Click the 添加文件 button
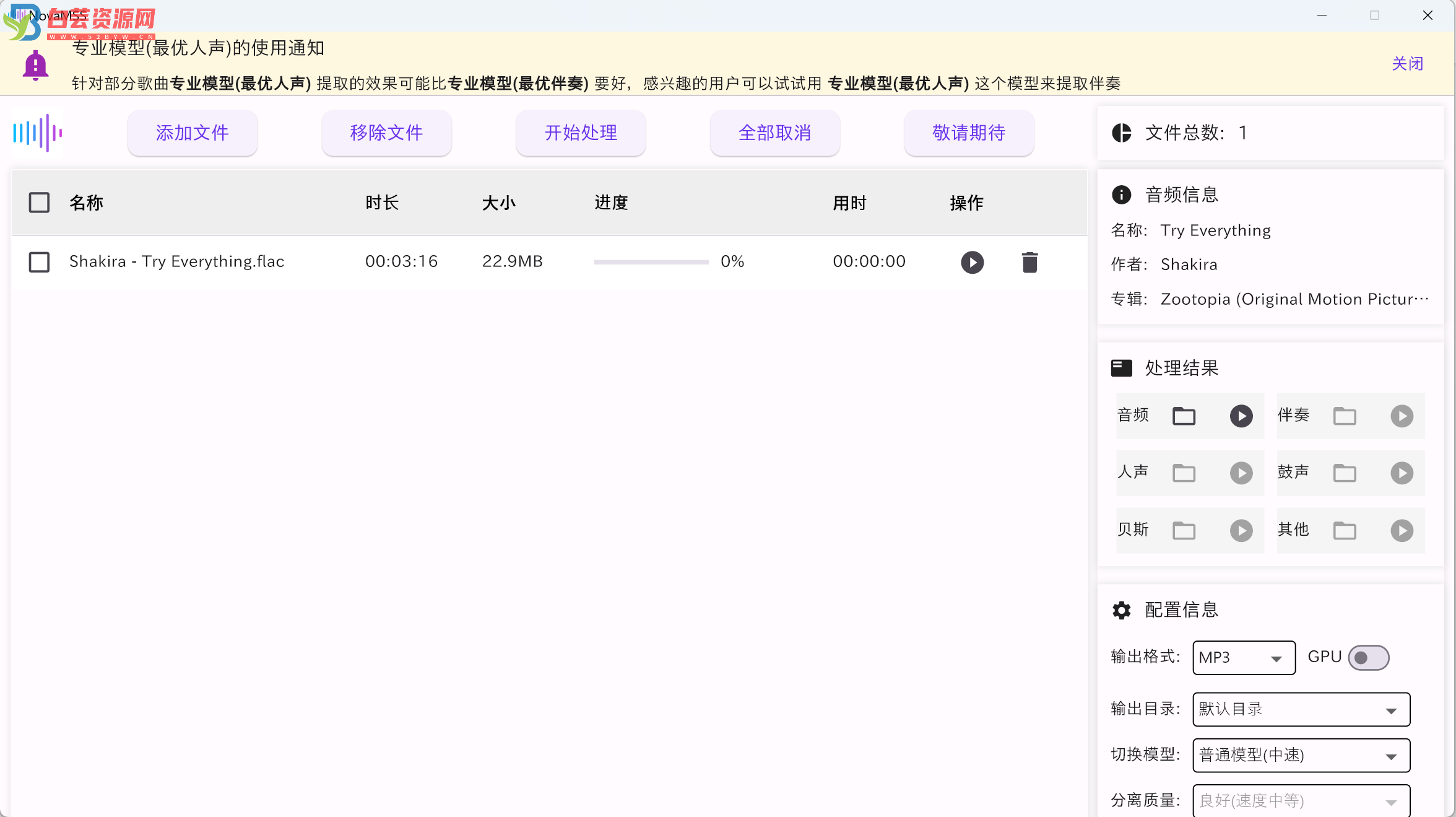The height and width of the screenshot is (817, 1456). pos(193,133)
